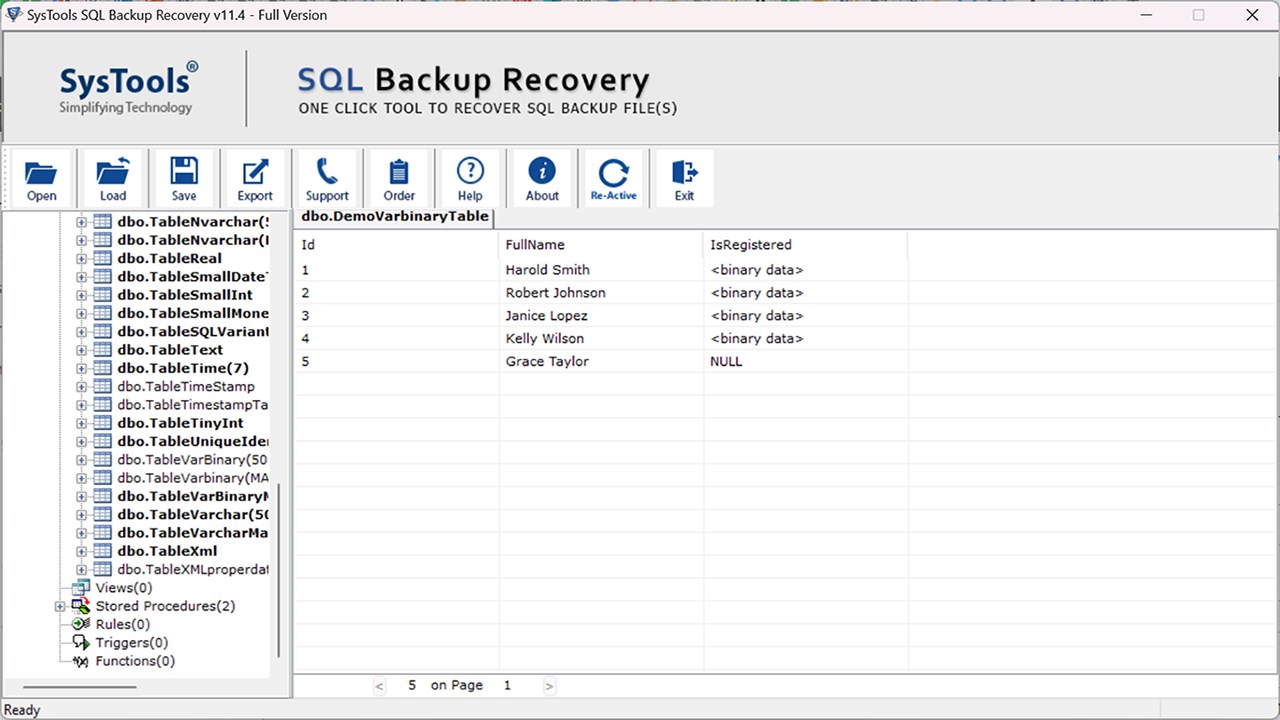1280x720 pixels.
Task: Switch to the dbo.DemoVarbinaryTable tab
Action: coord(394,216)
